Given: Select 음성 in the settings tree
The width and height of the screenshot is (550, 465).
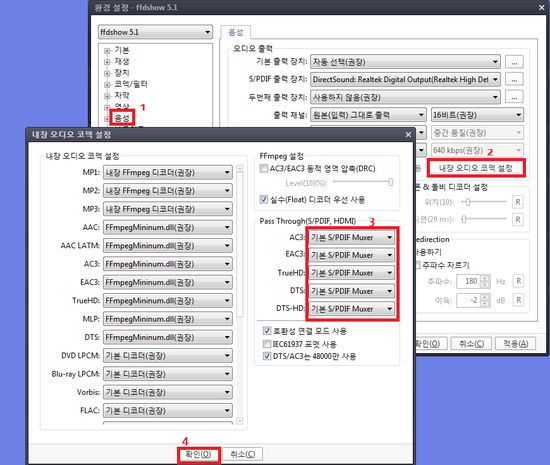Looking at the screenshot, I should [x=122, y=118].
